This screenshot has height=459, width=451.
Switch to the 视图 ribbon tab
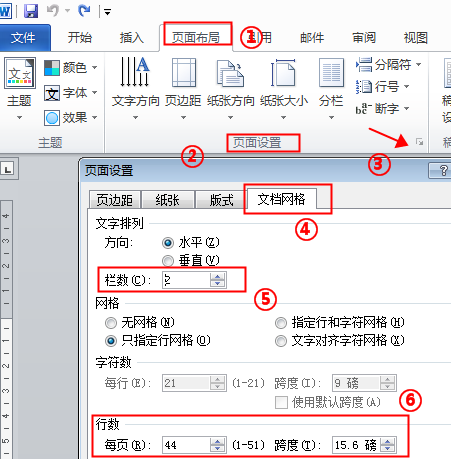coord(416,37)
